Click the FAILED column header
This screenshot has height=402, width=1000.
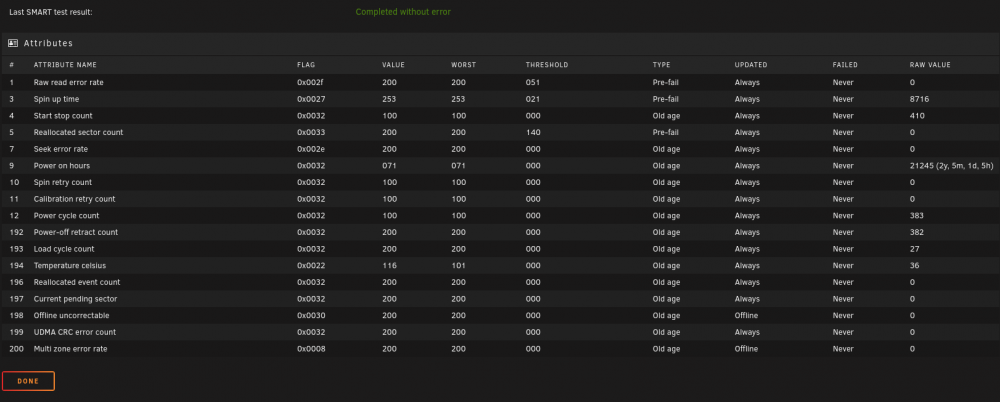pos(845,65)
